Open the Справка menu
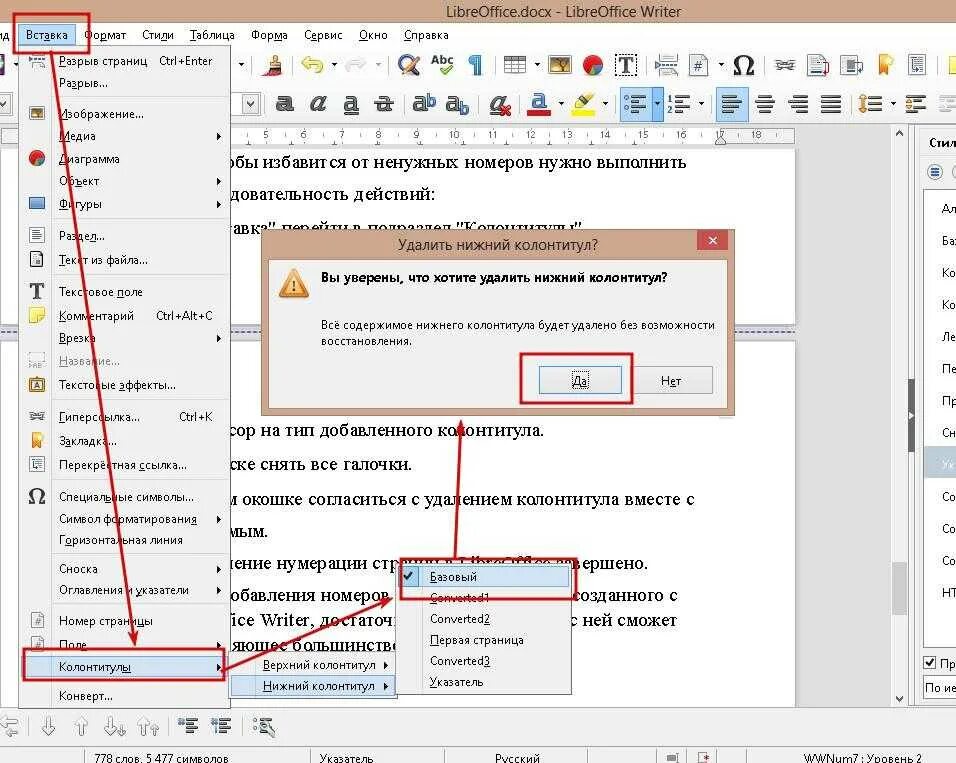This screenshot has height=763, width=956. (426, 35)
